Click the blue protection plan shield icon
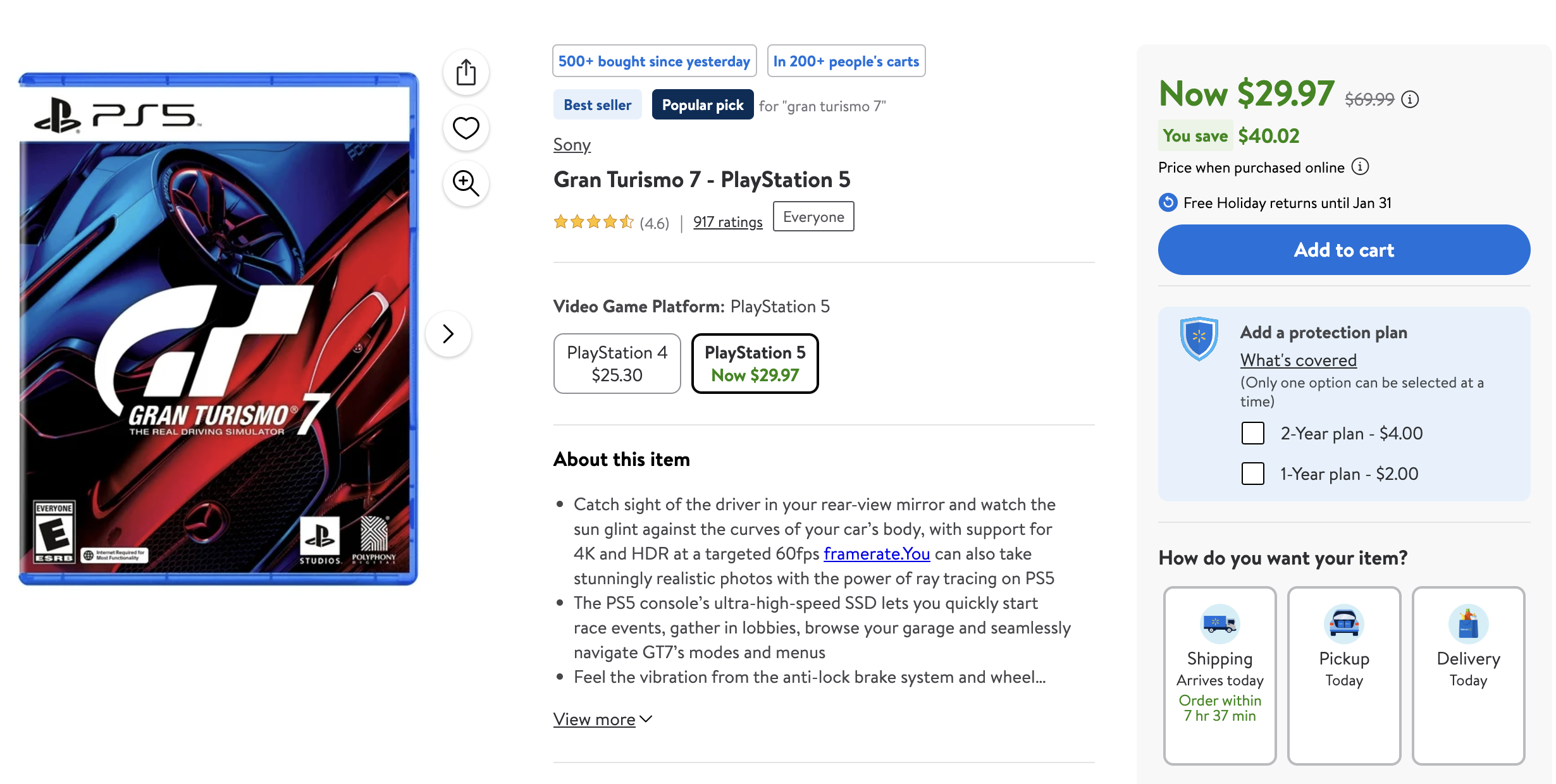1556x784 pixels. (1200, 338)
